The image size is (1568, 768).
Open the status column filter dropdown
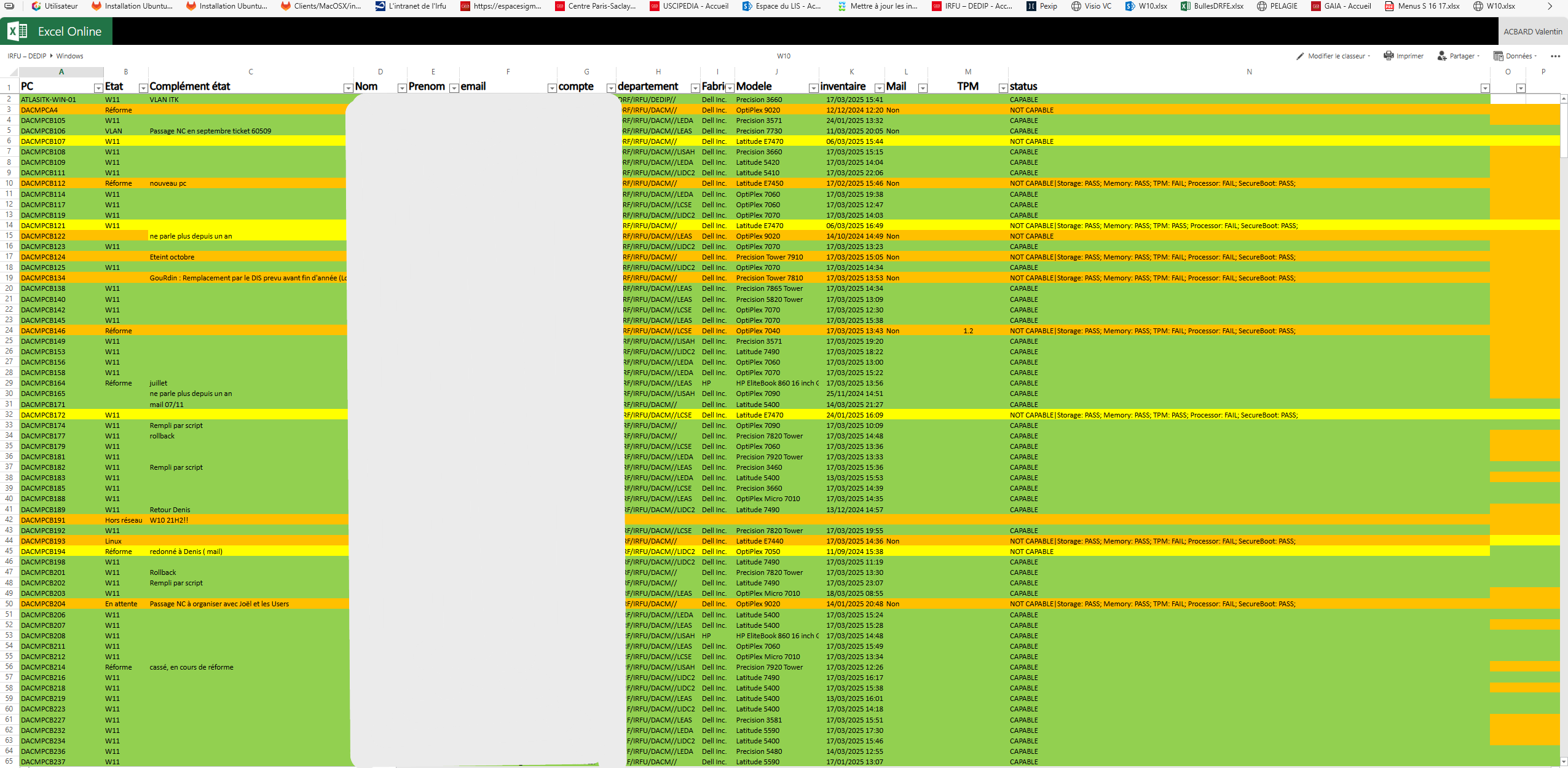(1485, 89)
